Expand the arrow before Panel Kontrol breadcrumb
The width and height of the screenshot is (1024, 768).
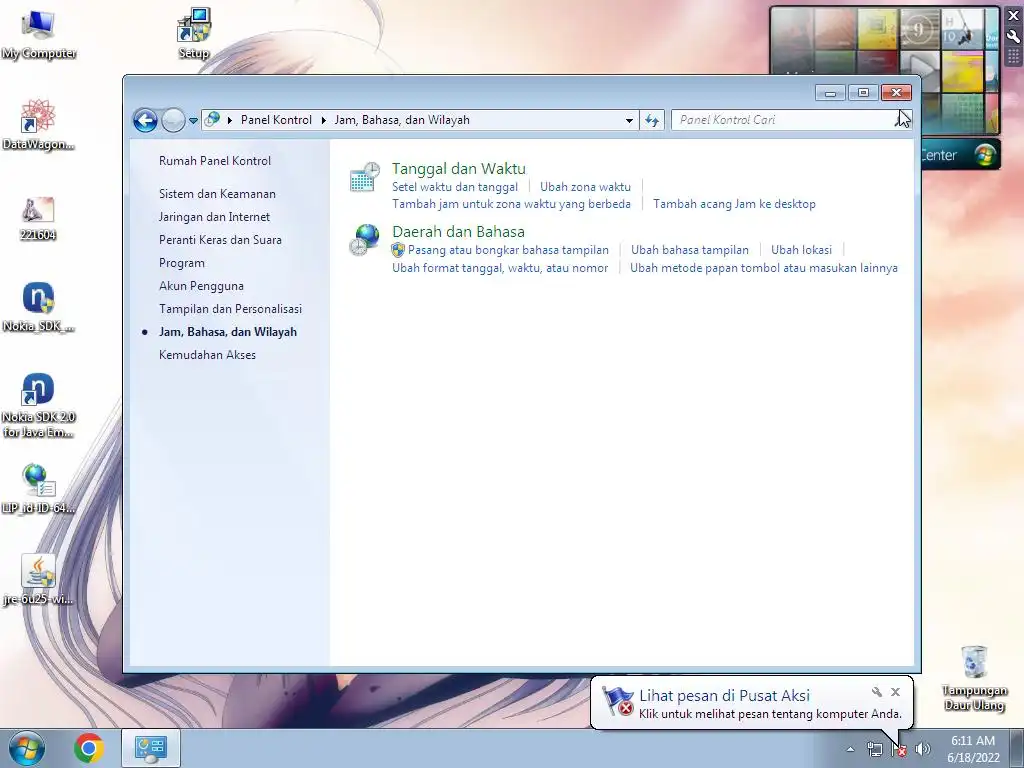(x=230, y=120)
